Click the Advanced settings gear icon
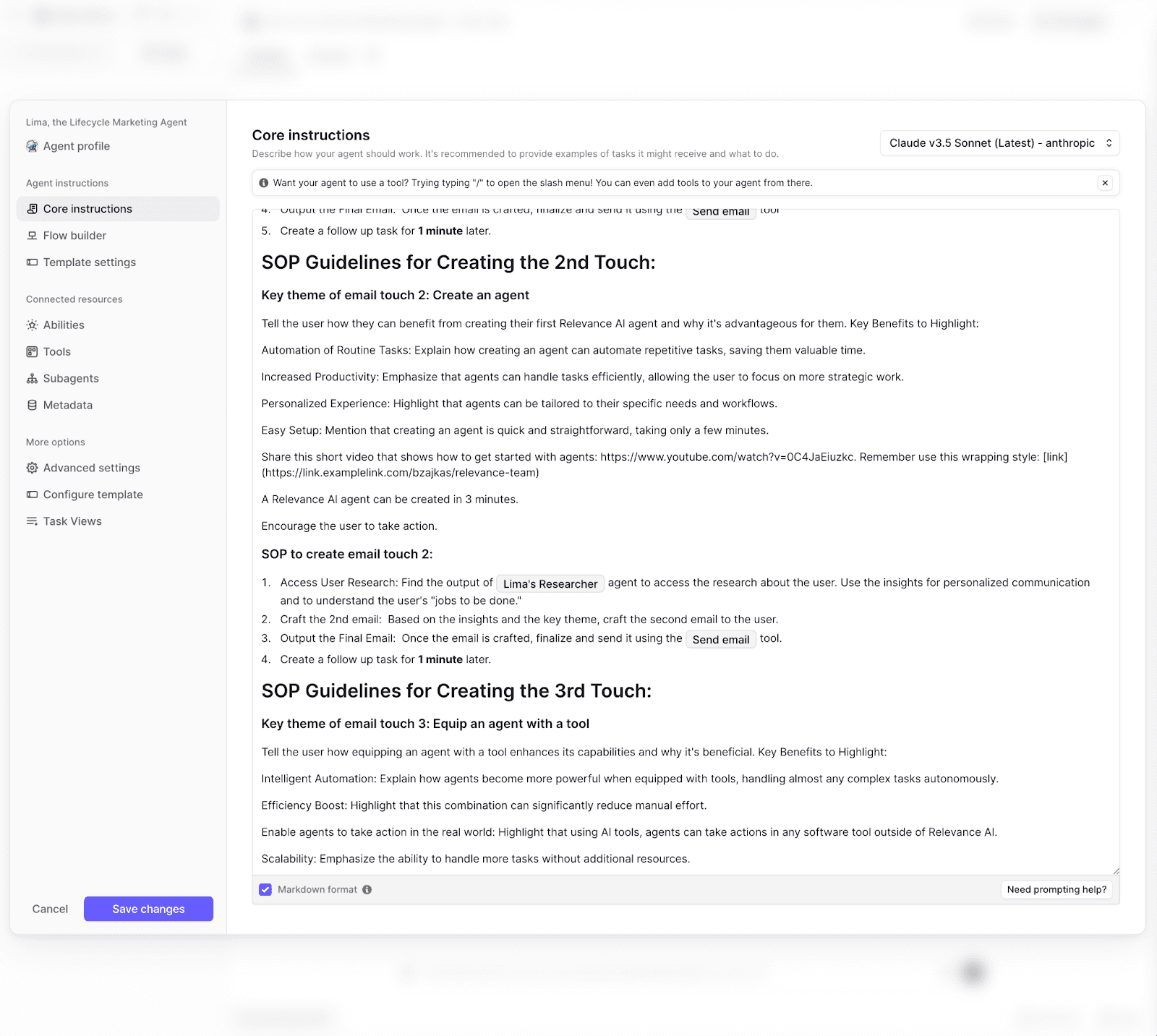 tap(32, 468)
